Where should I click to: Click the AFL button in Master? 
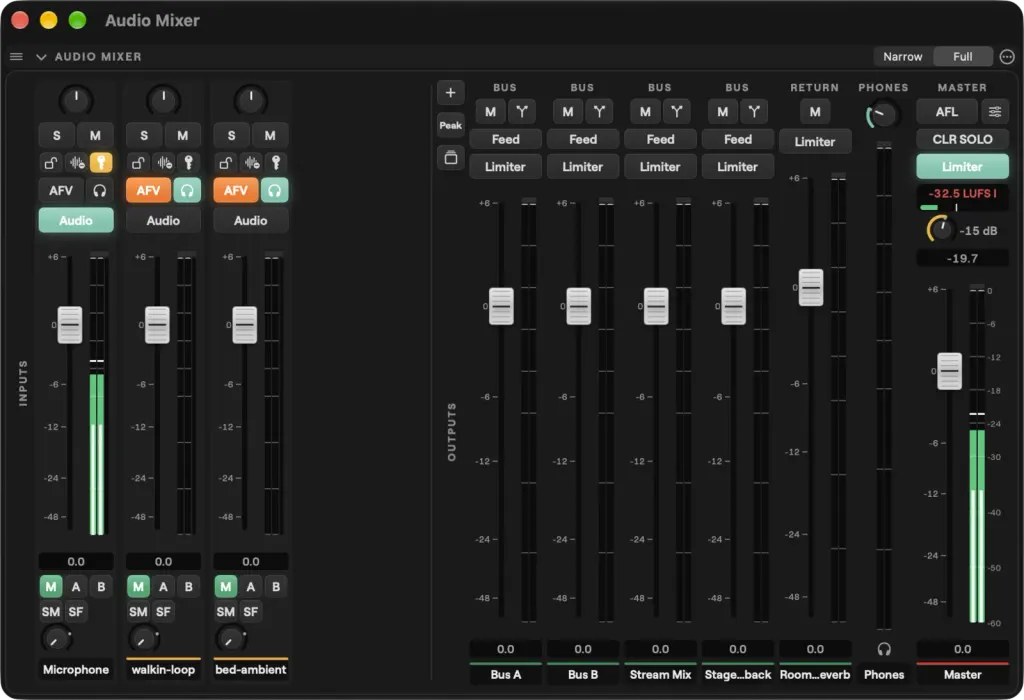[947, 112]
